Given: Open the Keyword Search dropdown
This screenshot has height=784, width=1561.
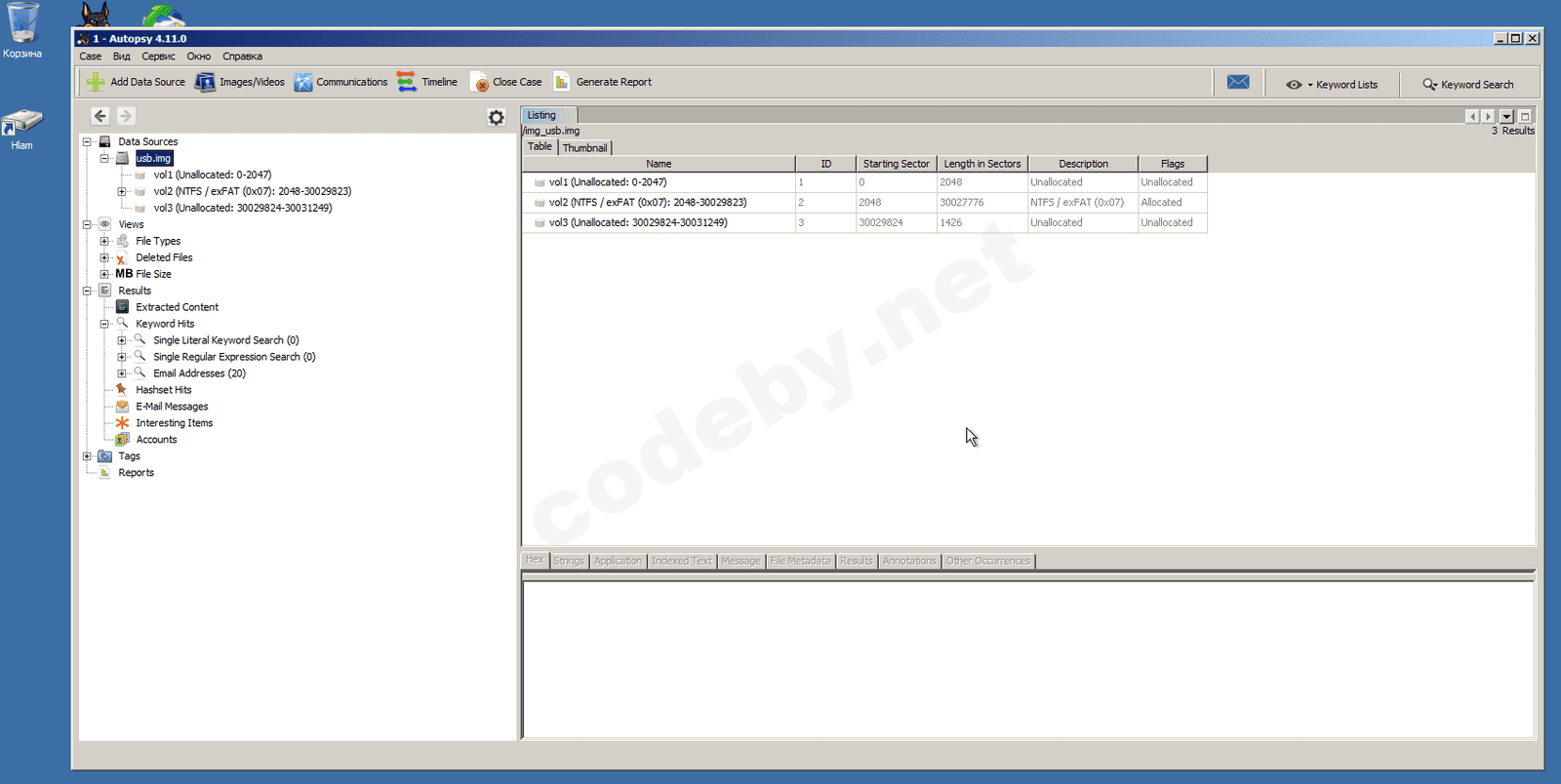Looking at the screenshot, I should (1468, 85).
